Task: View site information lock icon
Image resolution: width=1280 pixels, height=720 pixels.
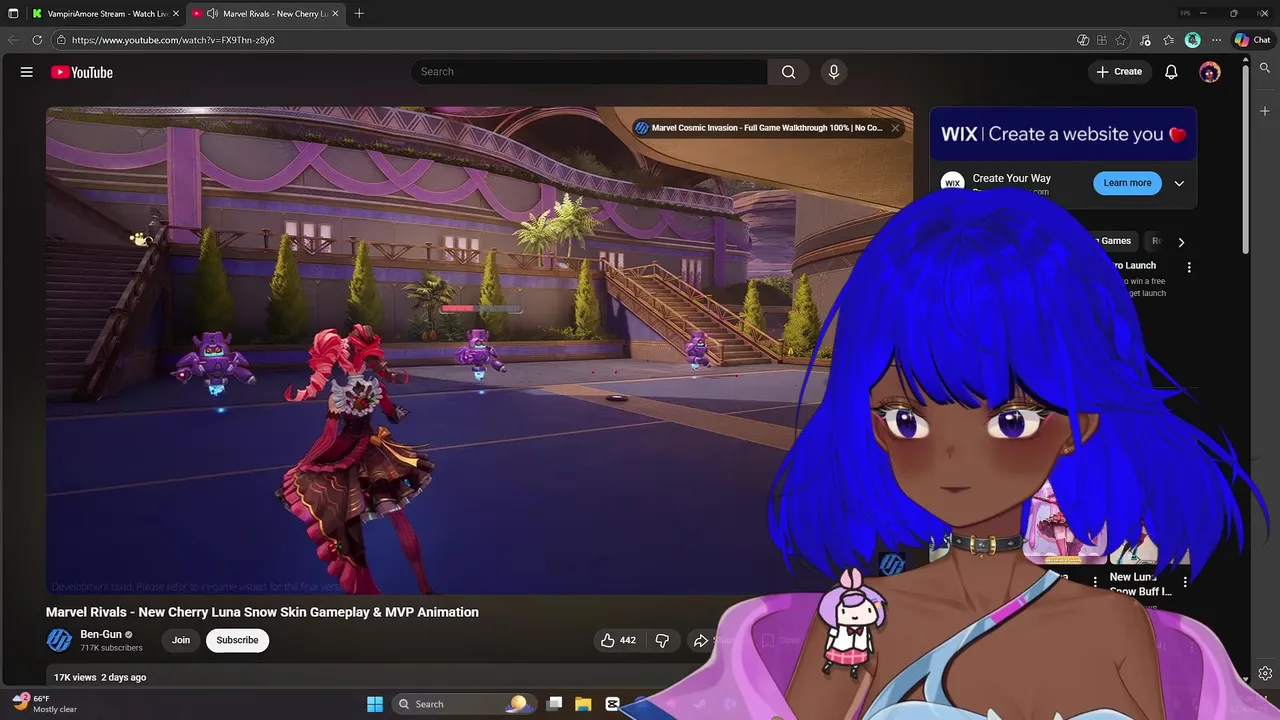Action: click(x=60, y=40)
